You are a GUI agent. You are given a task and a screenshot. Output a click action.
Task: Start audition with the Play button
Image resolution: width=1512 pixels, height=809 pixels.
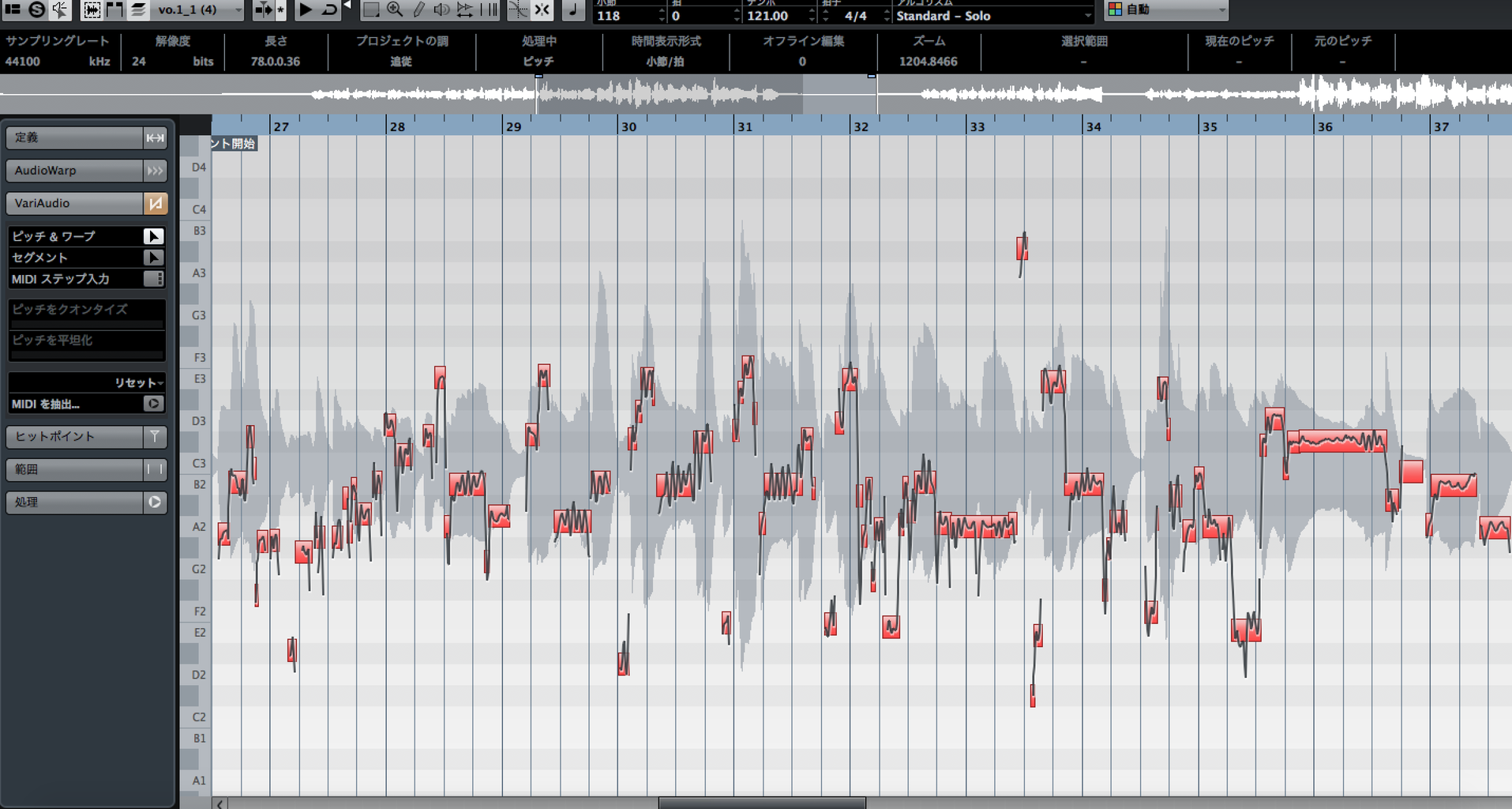tap(305, 9)
